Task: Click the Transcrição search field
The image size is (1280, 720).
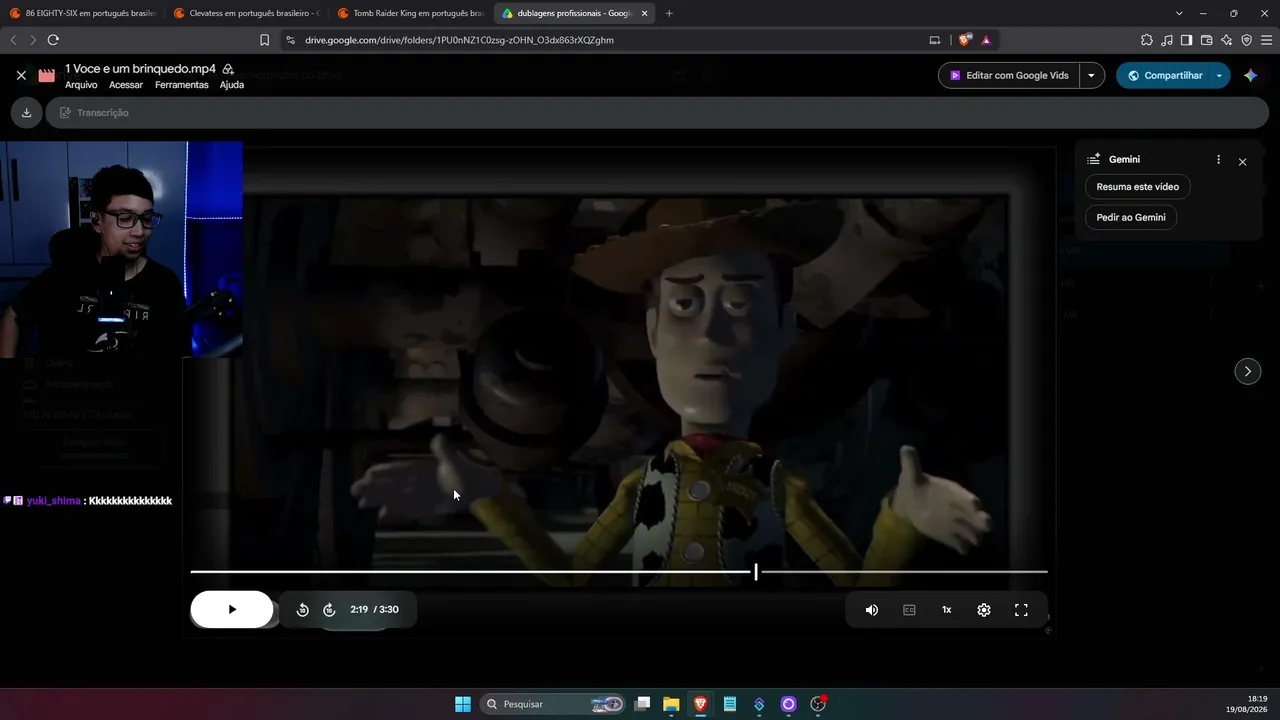Action: [x=658, y=113]
